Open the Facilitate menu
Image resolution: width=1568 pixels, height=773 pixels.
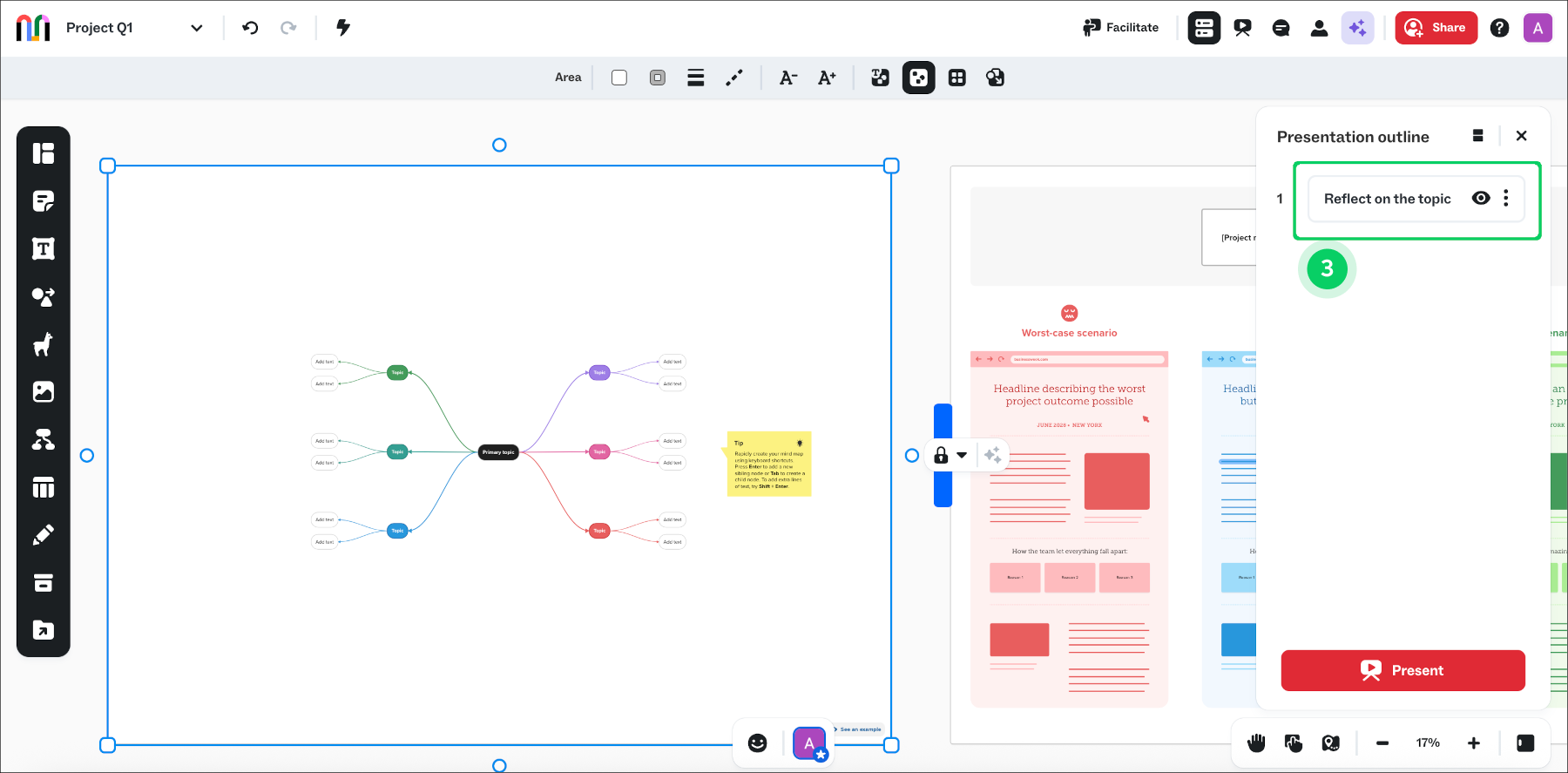coord(1120,28)
